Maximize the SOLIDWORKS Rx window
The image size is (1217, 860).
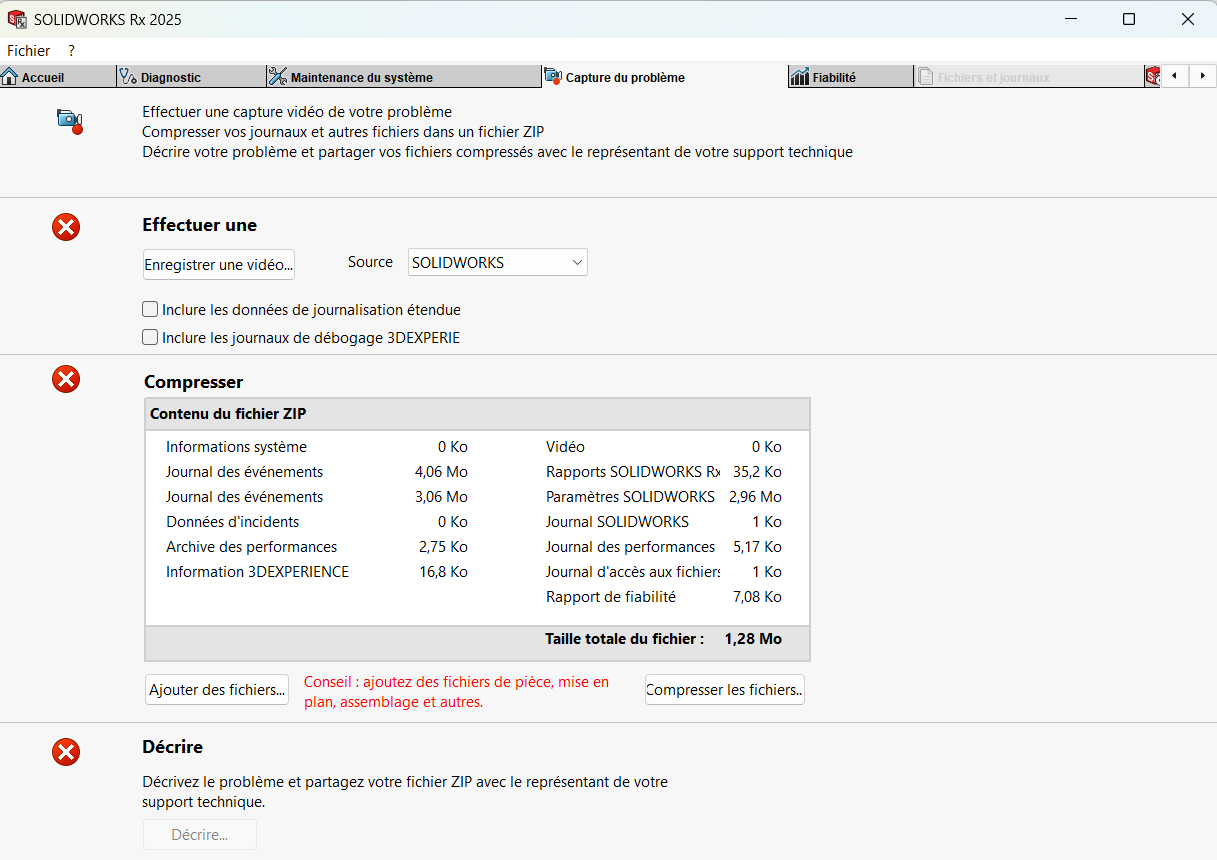1129,19
